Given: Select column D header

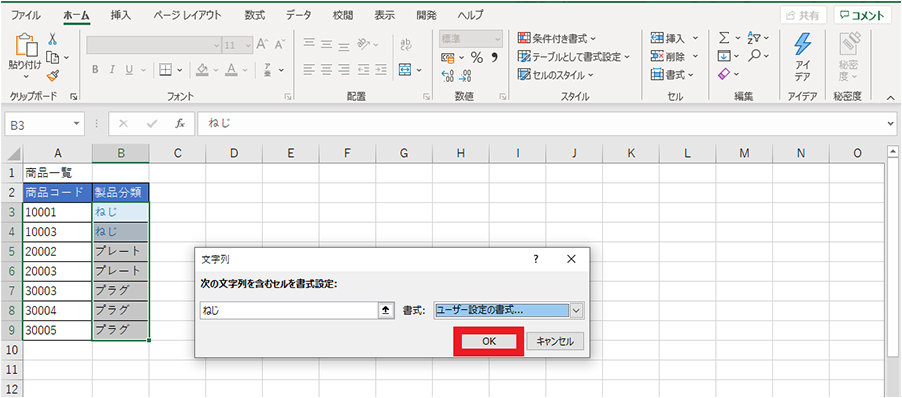Looking at the screenshot, I should (x=234, y=153).
